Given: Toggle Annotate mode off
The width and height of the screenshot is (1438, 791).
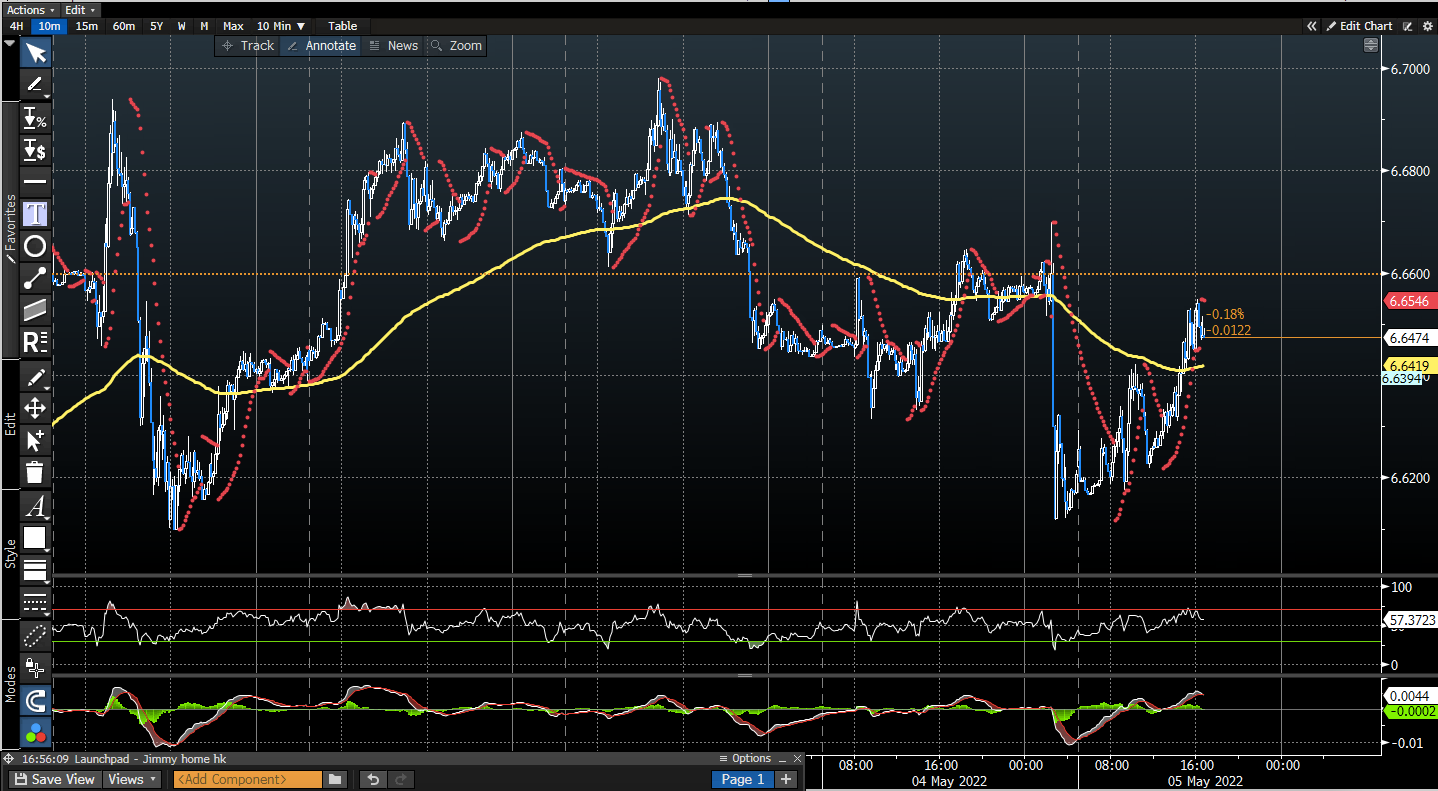Looking at the screenshot, I should pos(321,46).
